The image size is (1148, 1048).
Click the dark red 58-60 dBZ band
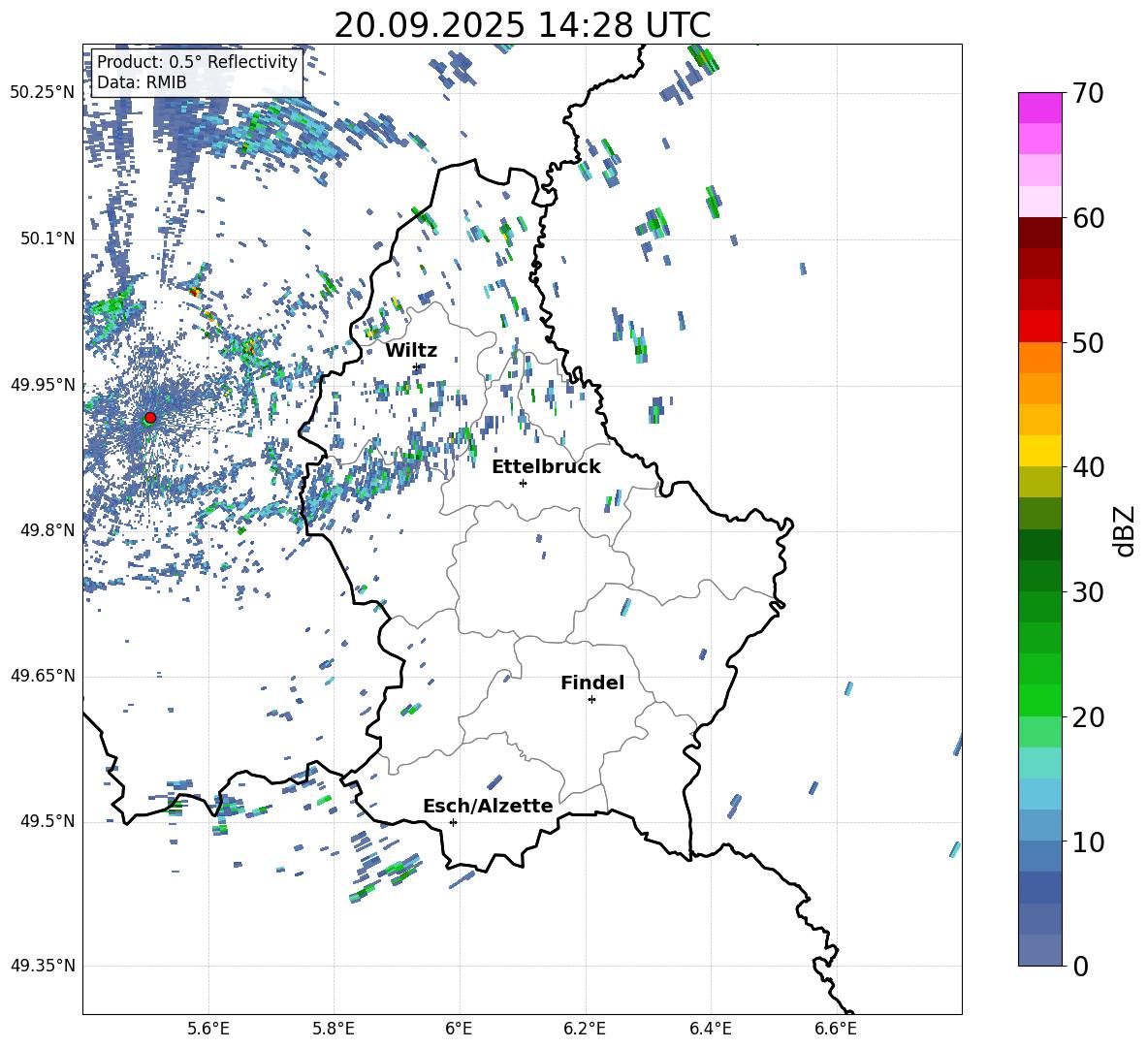(x=1040, y=233)
